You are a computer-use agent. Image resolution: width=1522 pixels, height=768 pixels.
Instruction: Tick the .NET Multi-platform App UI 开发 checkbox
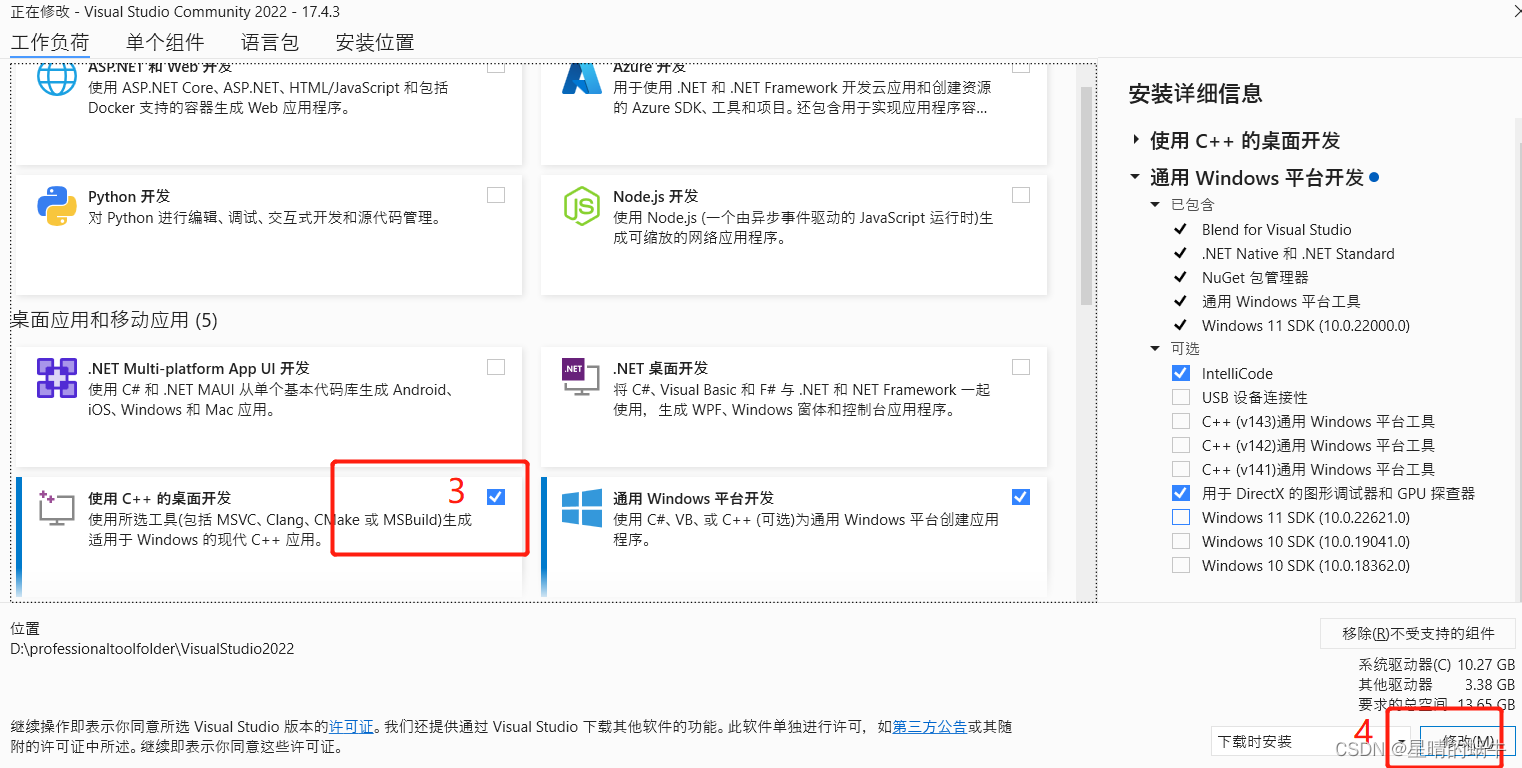[x=496, y=367]
